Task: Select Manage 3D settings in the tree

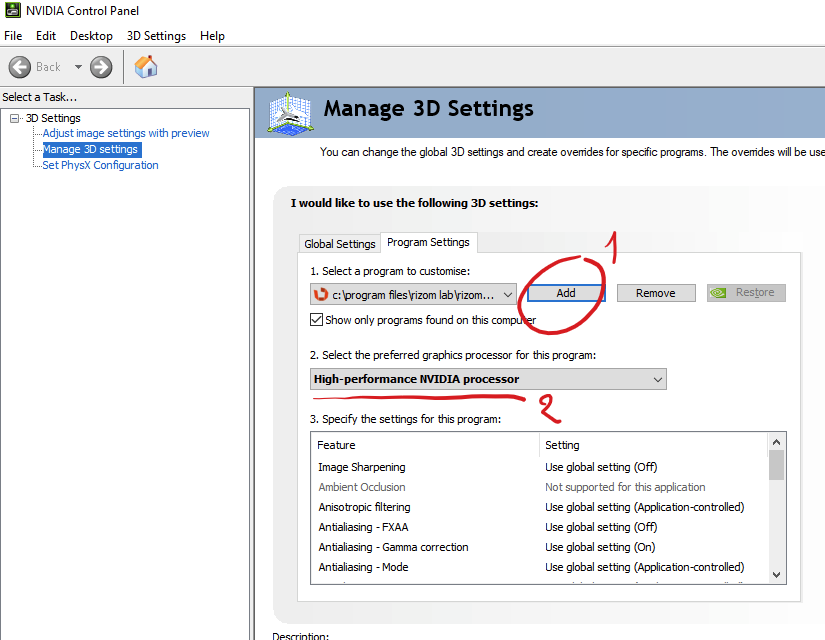Action: click(90, 149)
